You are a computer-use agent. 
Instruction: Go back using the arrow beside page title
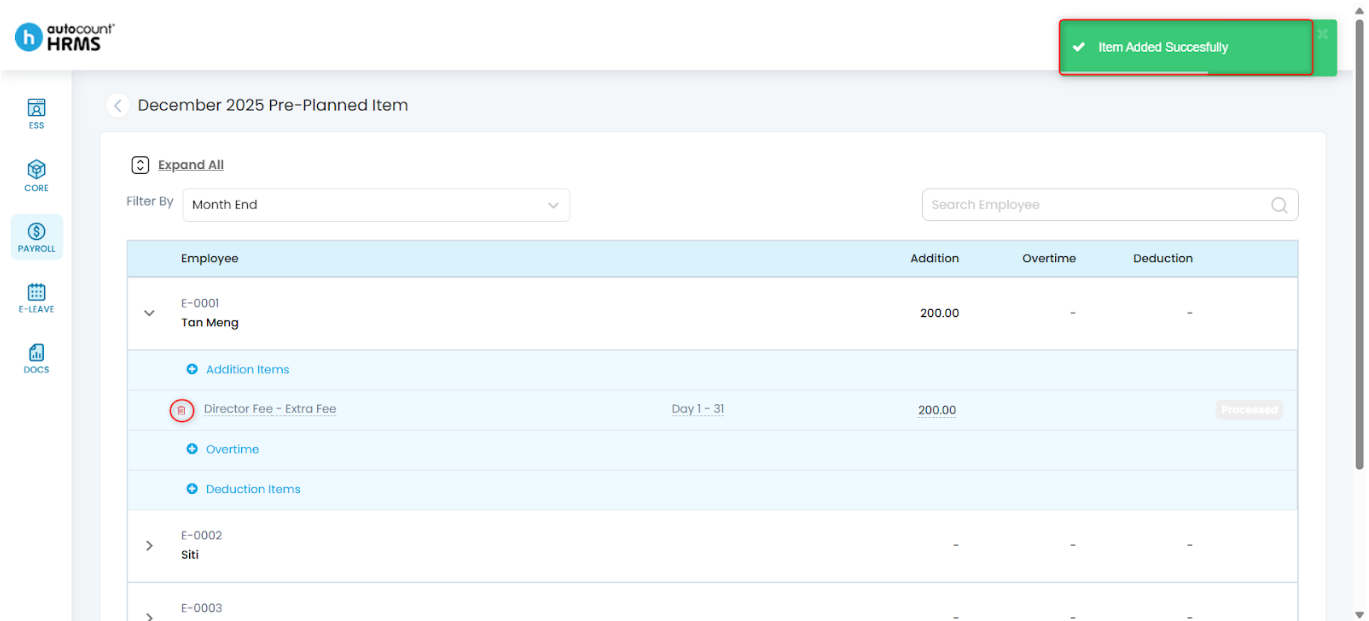[x=117, y=105]
